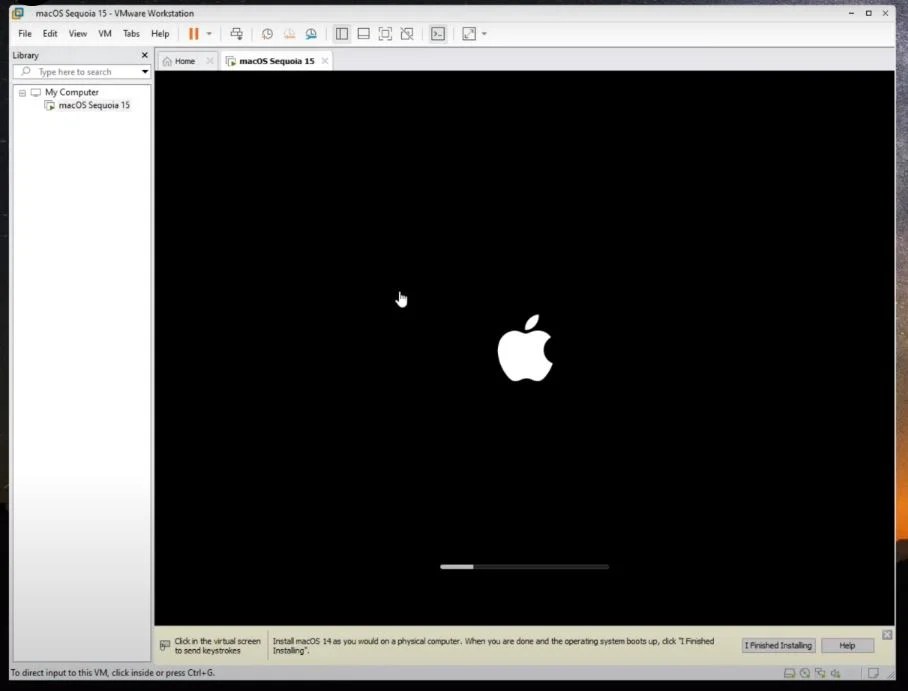Image resolution: width=908 pixels, height=691 pixels.
Task: Open the Tabs menu
Action: 131,34
